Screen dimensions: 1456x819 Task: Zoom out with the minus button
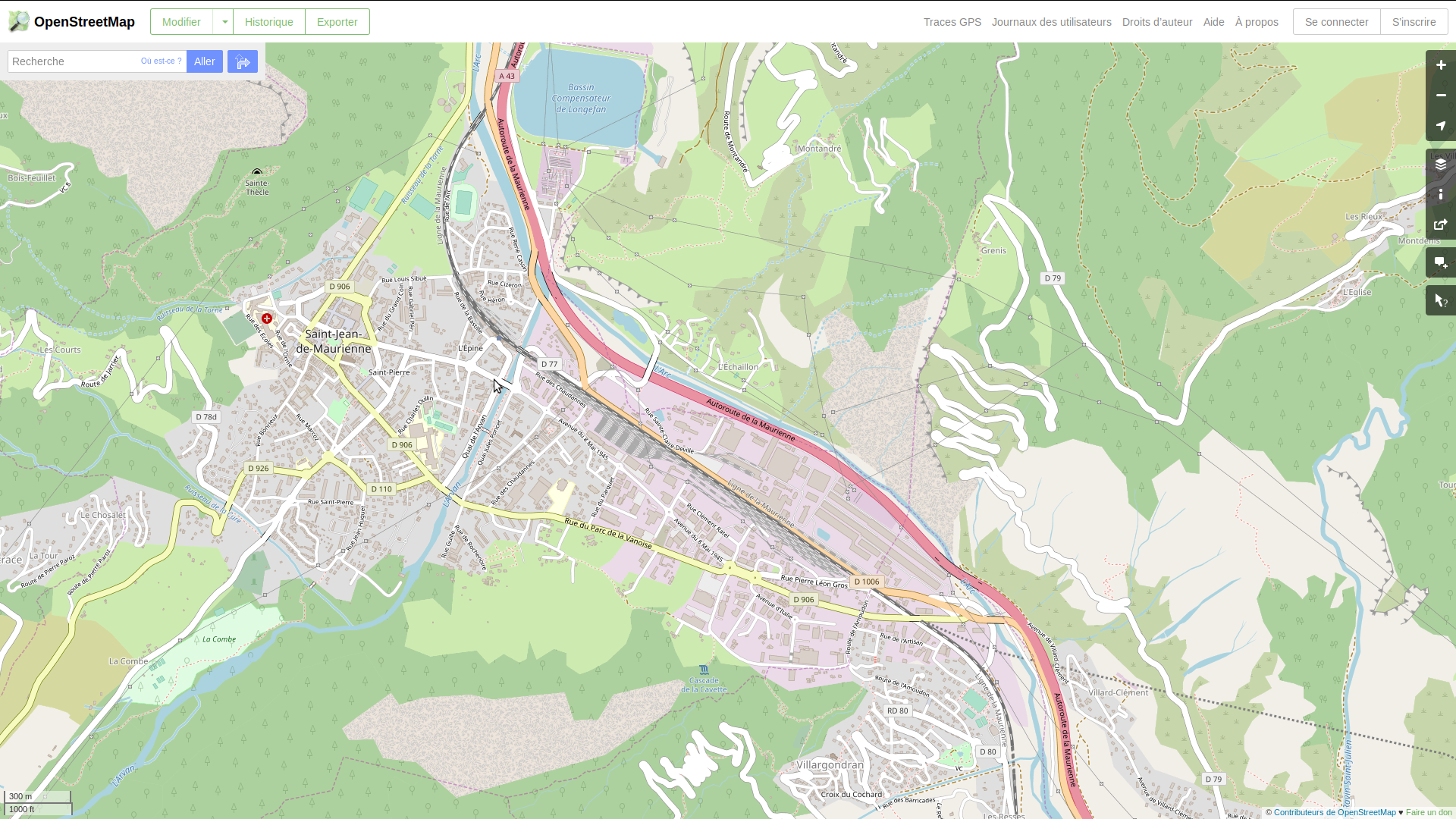1440,96
